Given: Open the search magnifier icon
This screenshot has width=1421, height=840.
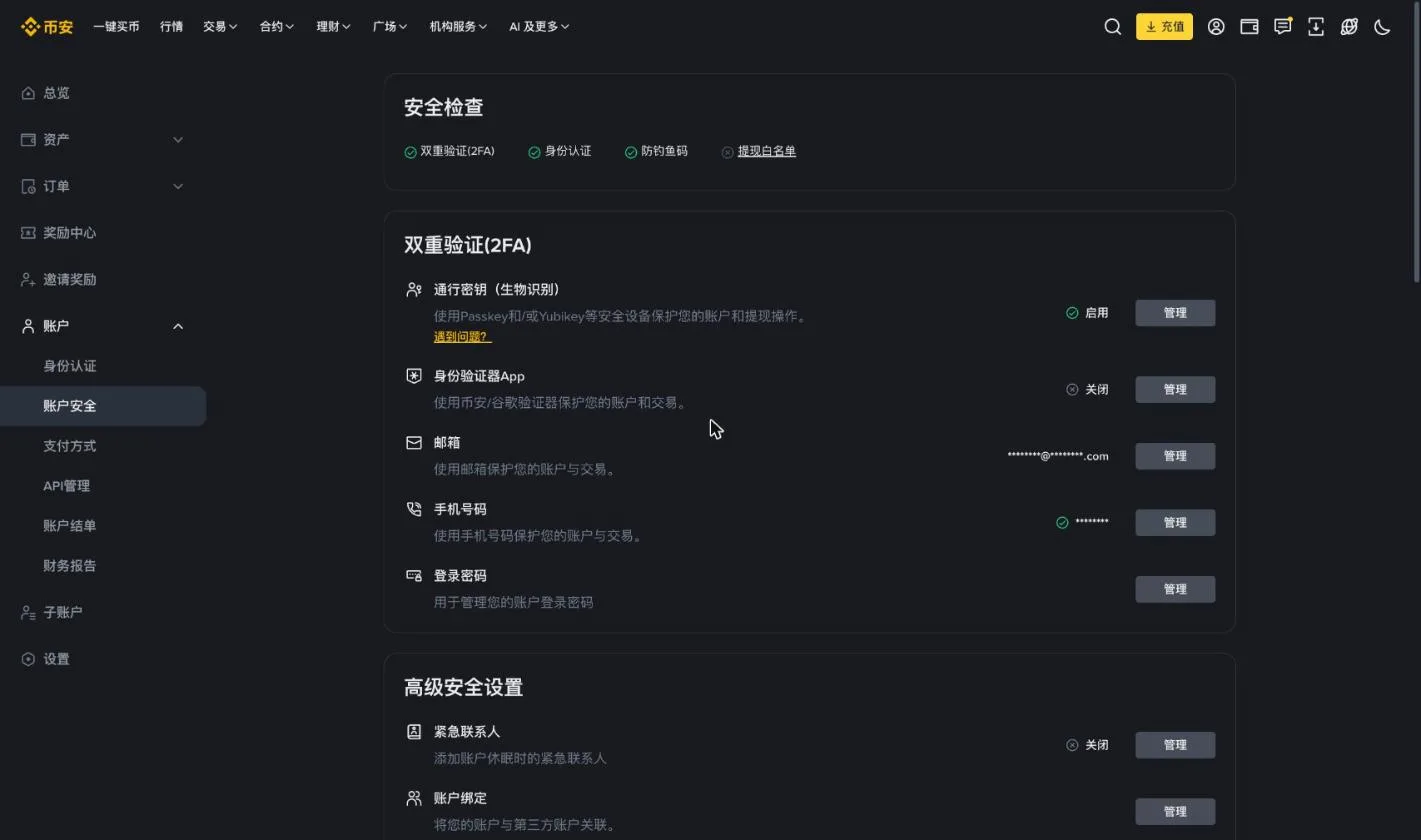Looking at the screenshot, I should coord(1113,27).
